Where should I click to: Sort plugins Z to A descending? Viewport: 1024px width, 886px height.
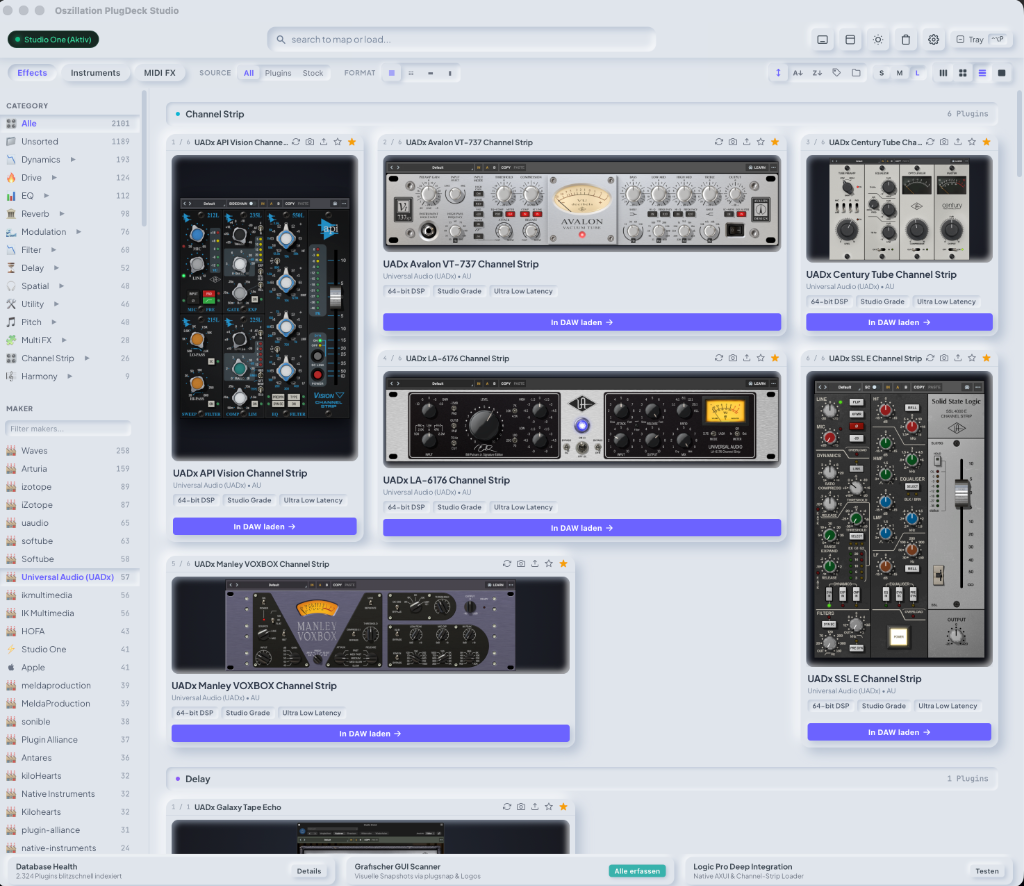[x=817, y=73]
